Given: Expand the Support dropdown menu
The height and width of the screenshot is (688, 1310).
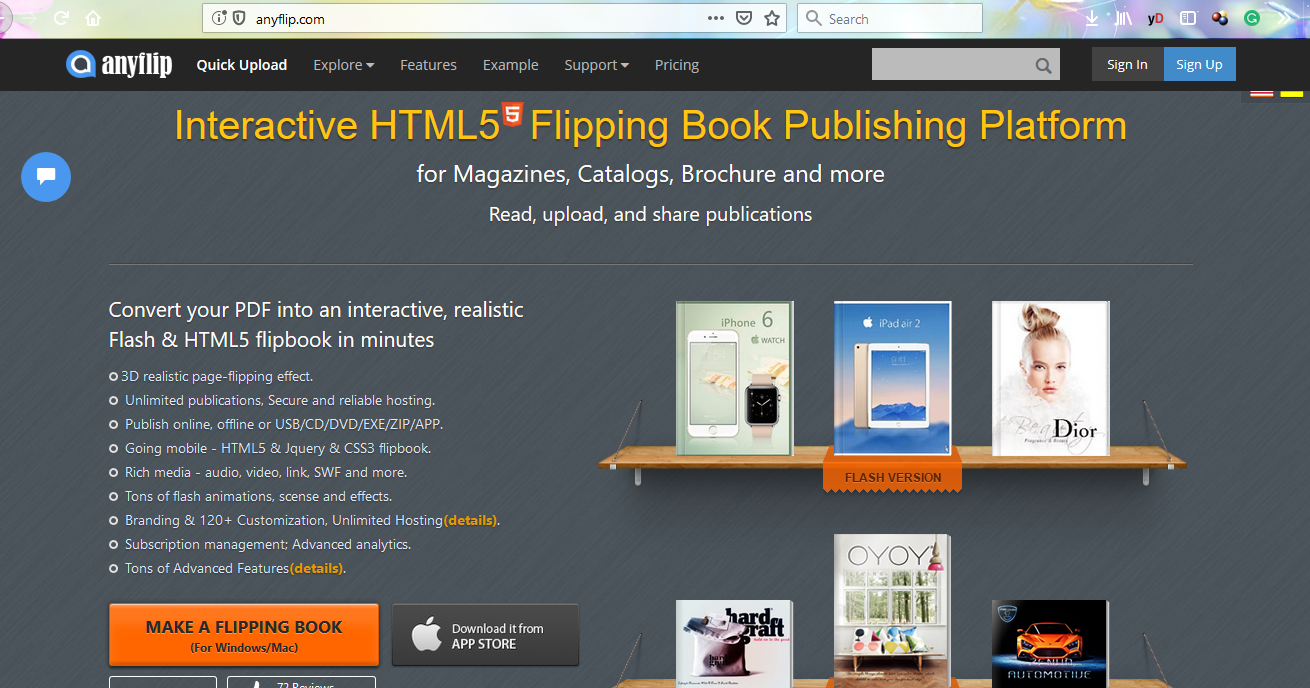Looking at the screenshot, I should point(597,65).
